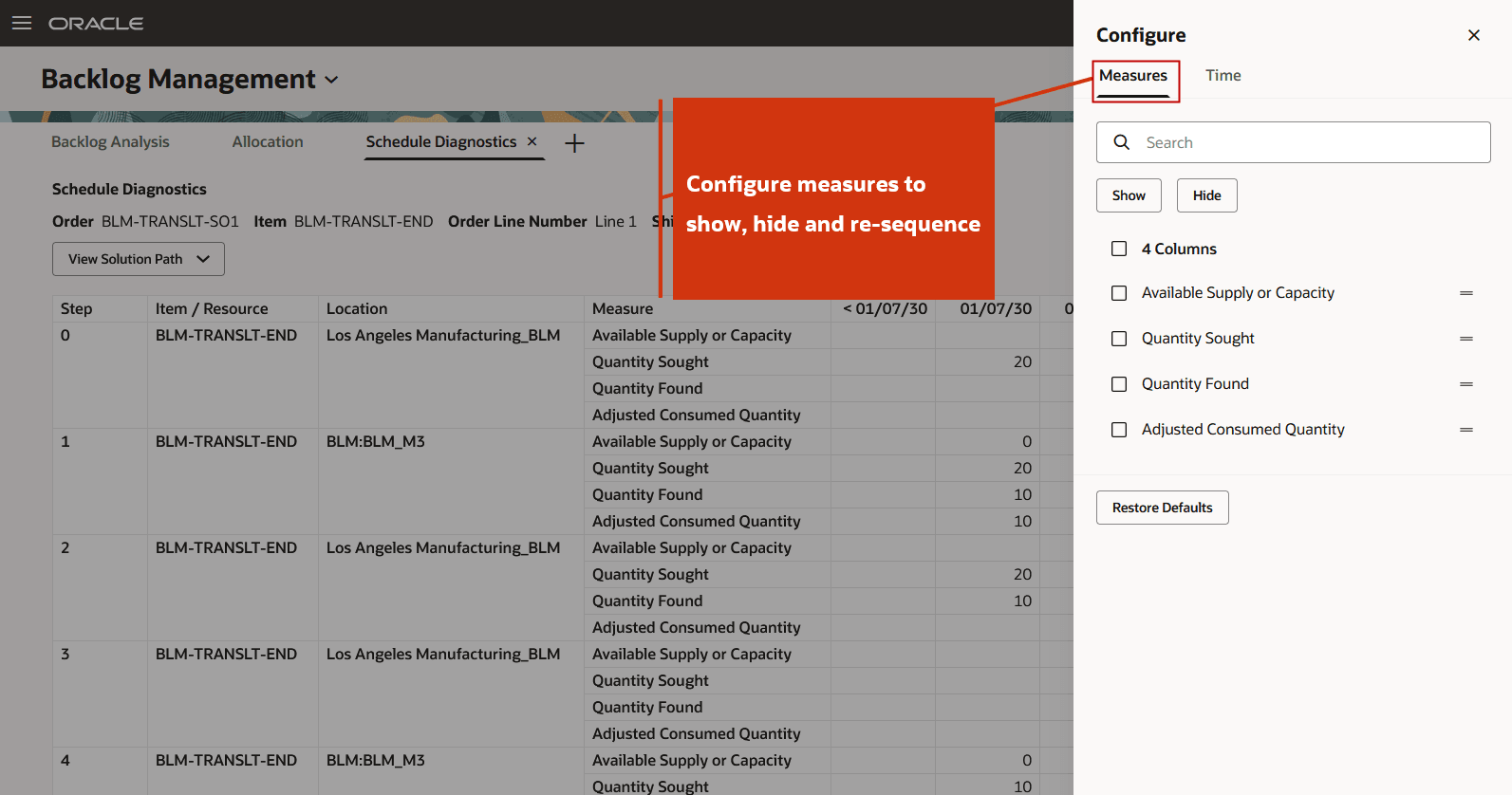
Task: Select the Schedule Diagnostics tab
Action: (x=441, y=141)
